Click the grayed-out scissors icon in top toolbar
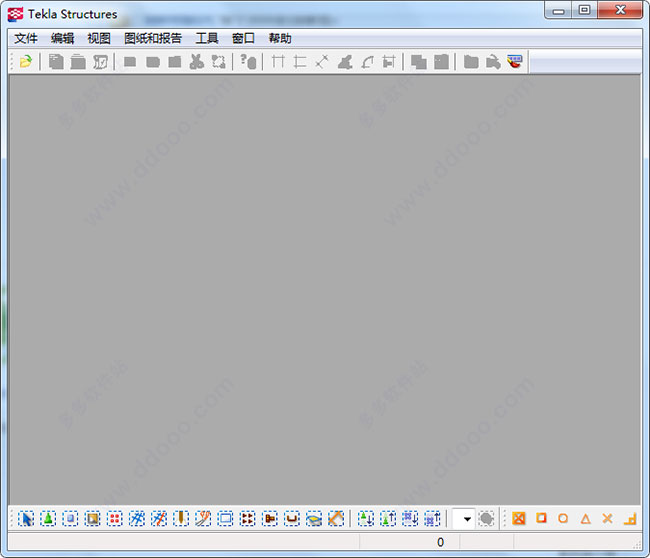This screenshot has height=558, width=650. tap(196, 62)
